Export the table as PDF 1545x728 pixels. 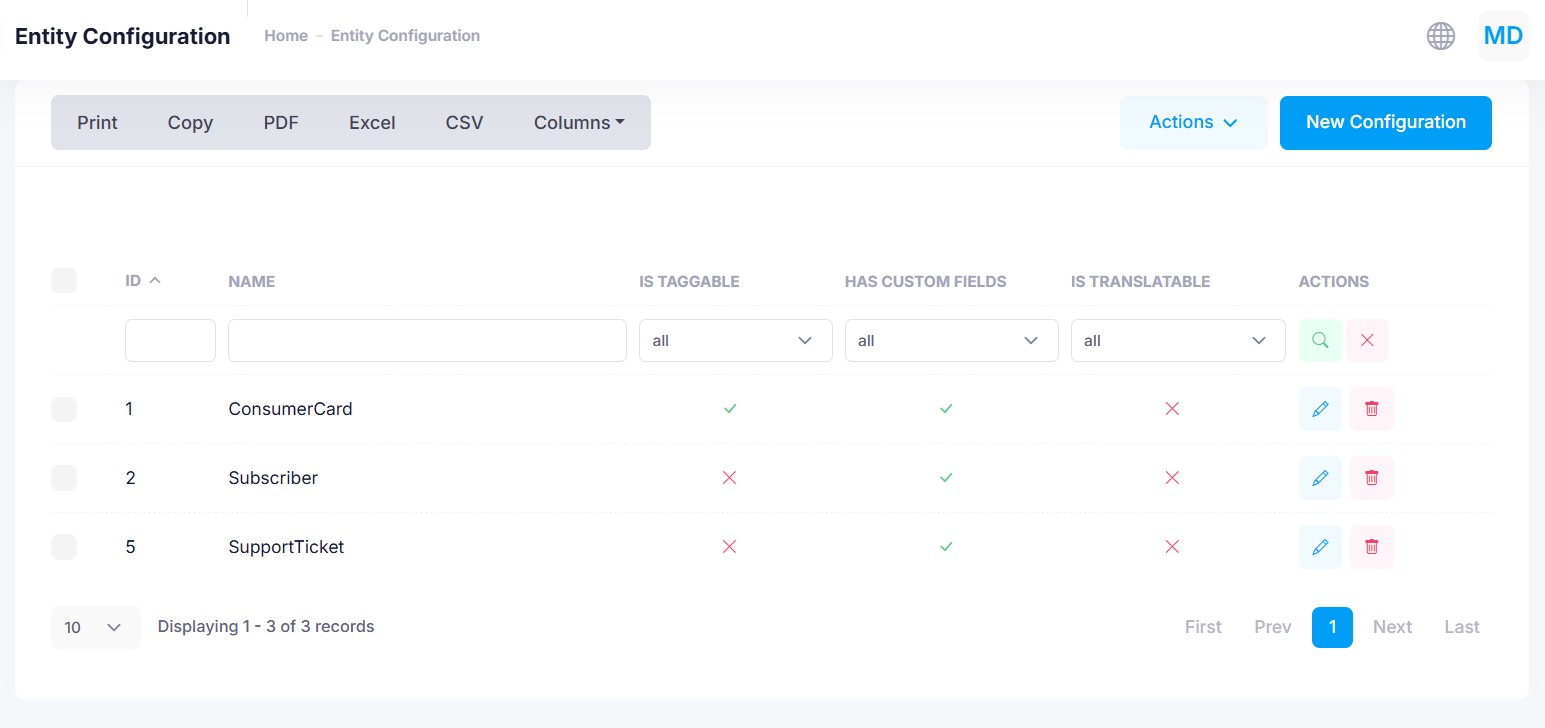point(281,123)
